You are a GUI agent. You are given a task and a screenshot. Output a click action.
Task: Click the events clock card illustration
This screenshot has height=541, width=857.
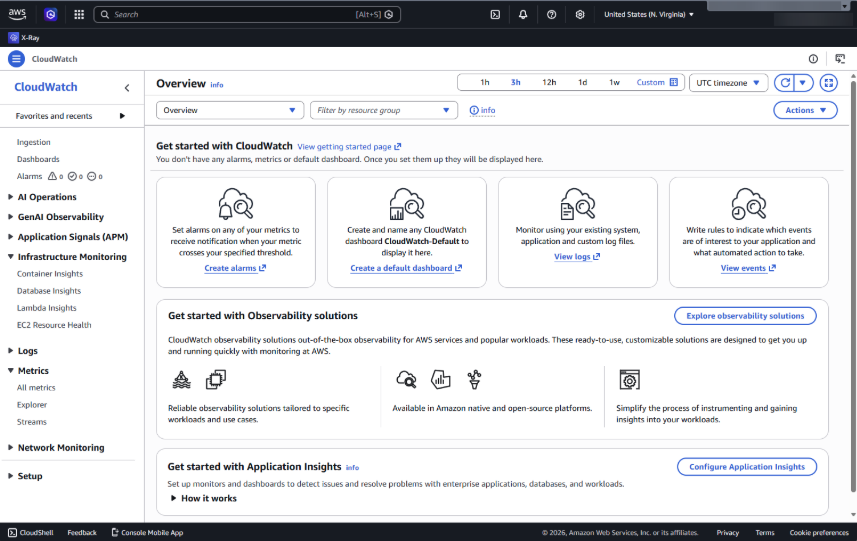tap(749, 203)
